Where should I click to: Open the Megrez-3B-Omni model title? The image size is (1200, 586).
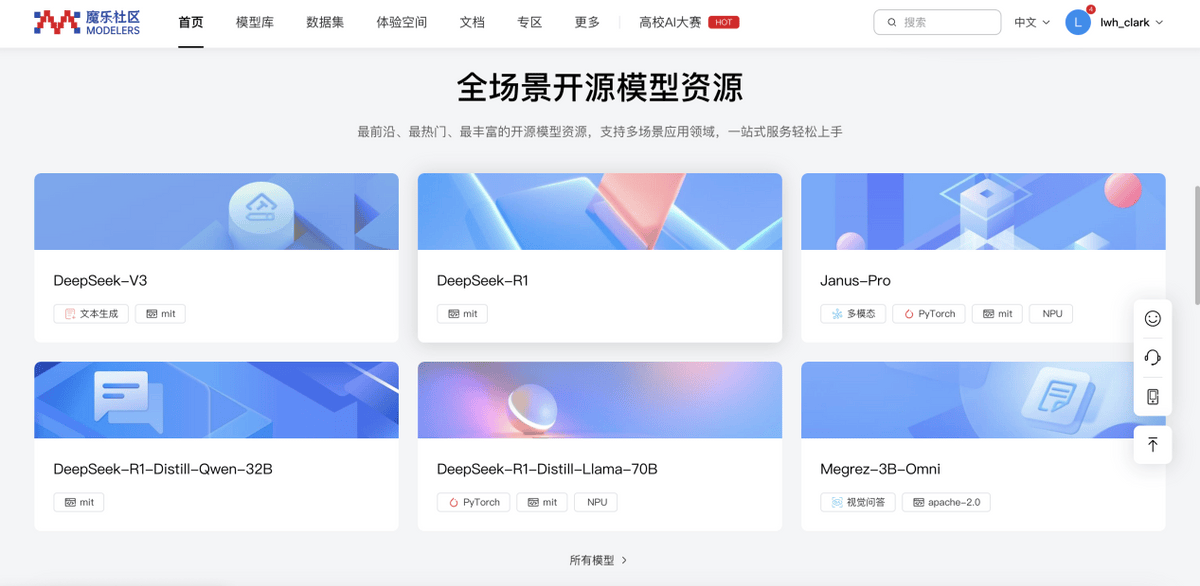(880, 469)
